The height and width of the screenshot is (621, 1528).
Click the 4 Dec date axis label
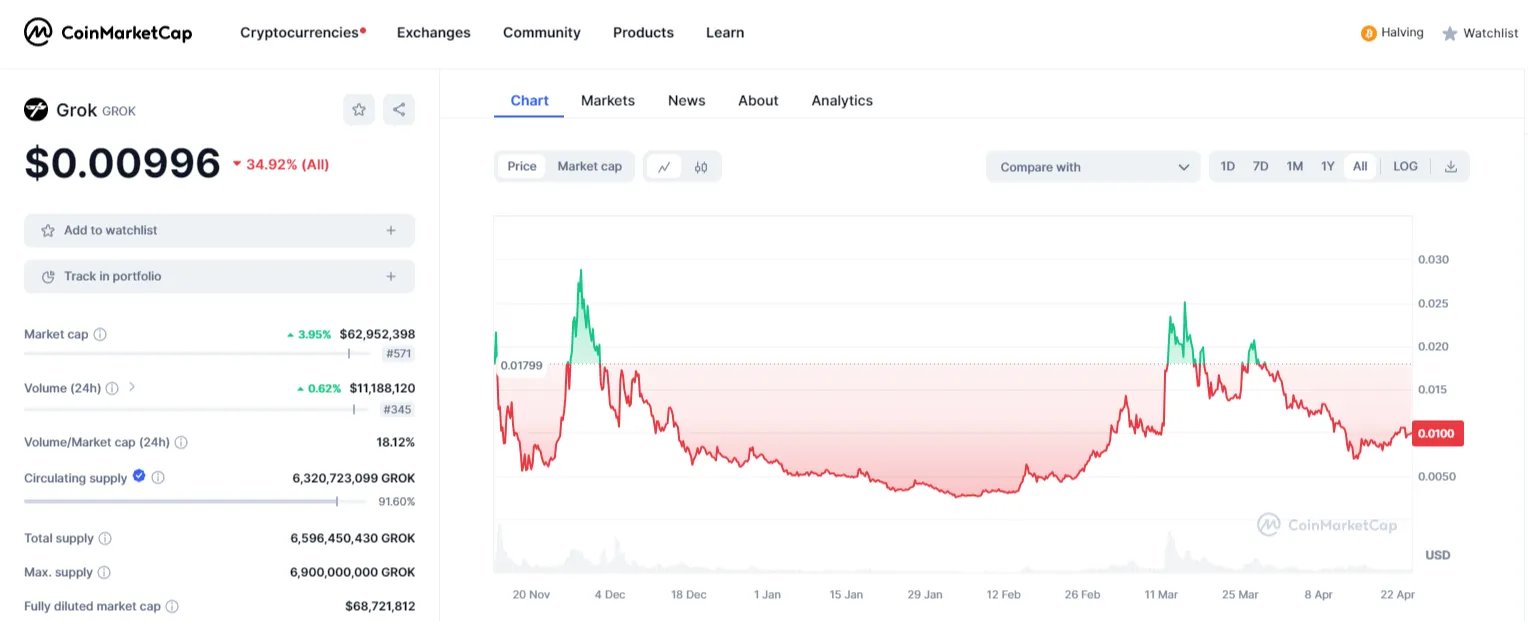[x=609, y=594]
